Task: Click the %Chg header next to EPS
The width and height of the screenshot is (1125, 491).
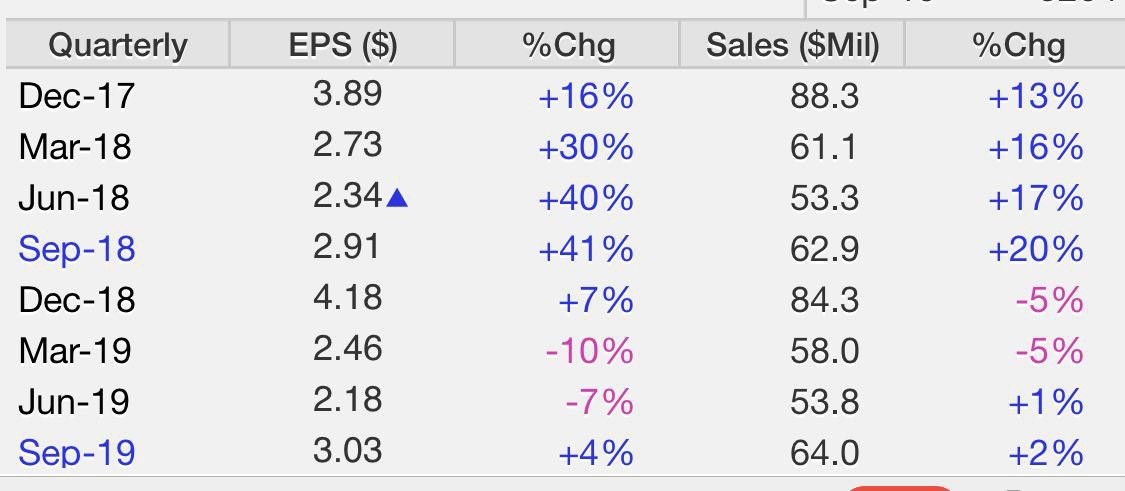Action: 568,45
